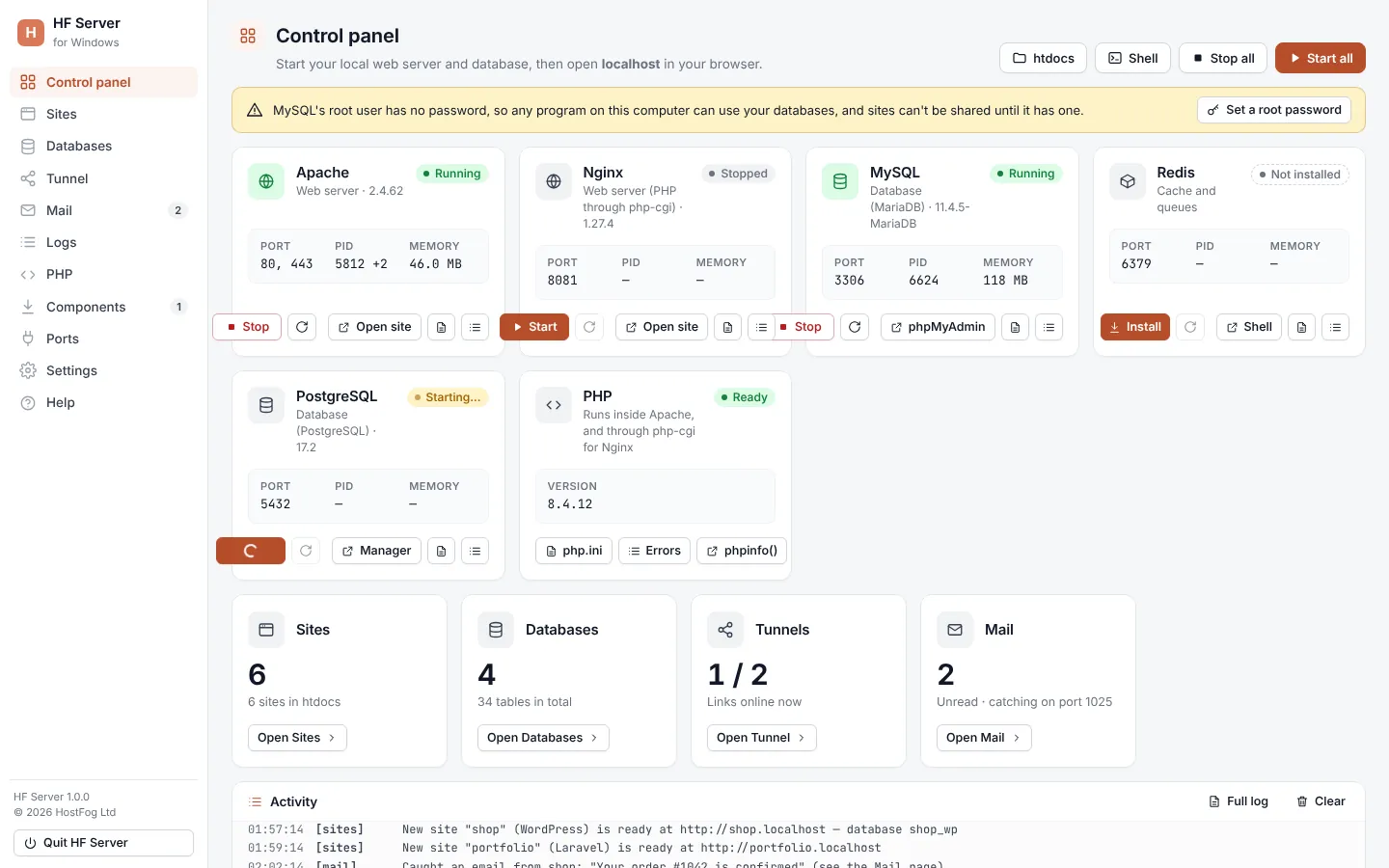The image size is (1389, 868).
Task: Click Open Mail in the Mail card
Action: click(984, 738)
